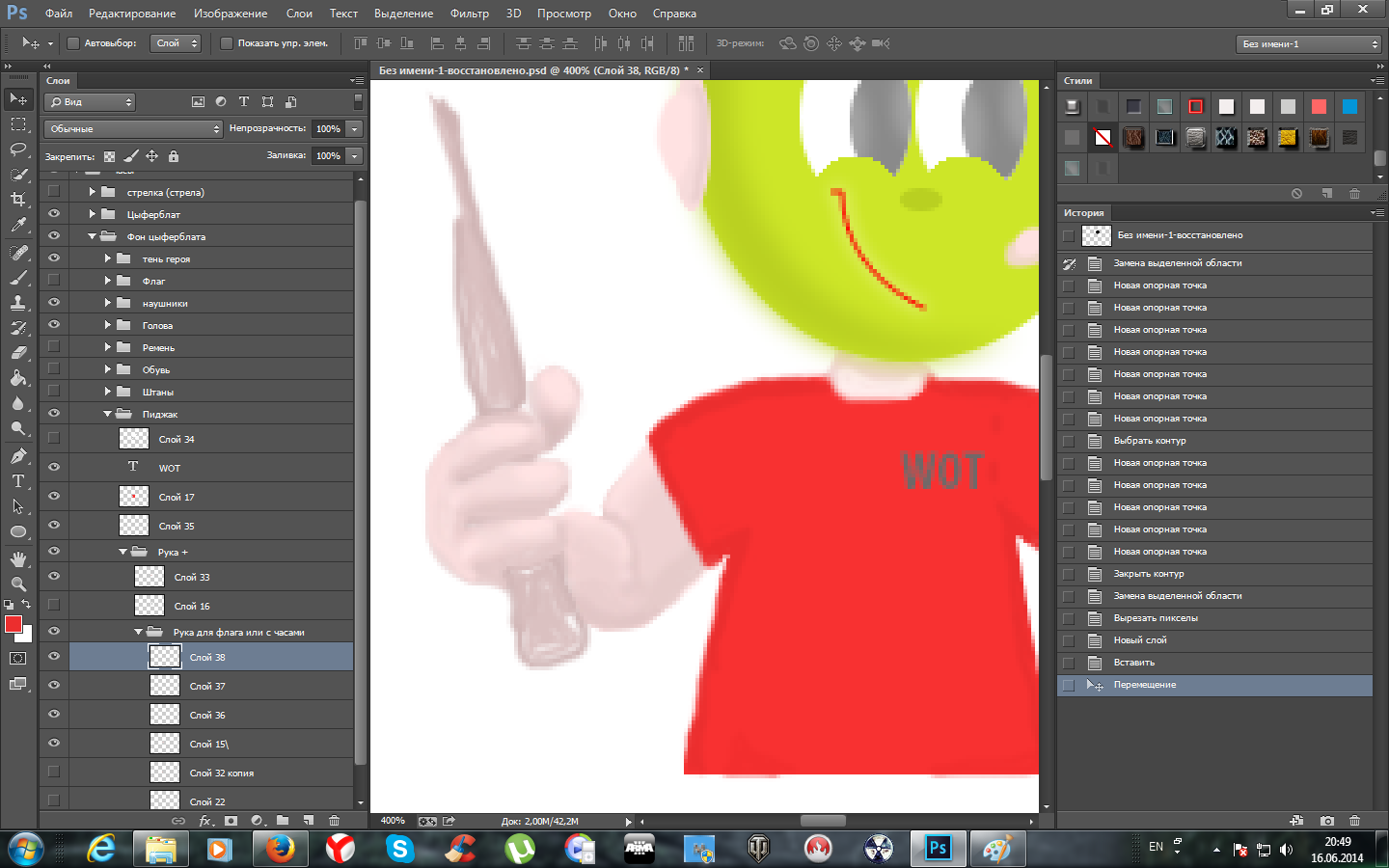Show the Слой 34 layer
The image size is (1389, 868).
pyautogui.click(x=54, y=438)
